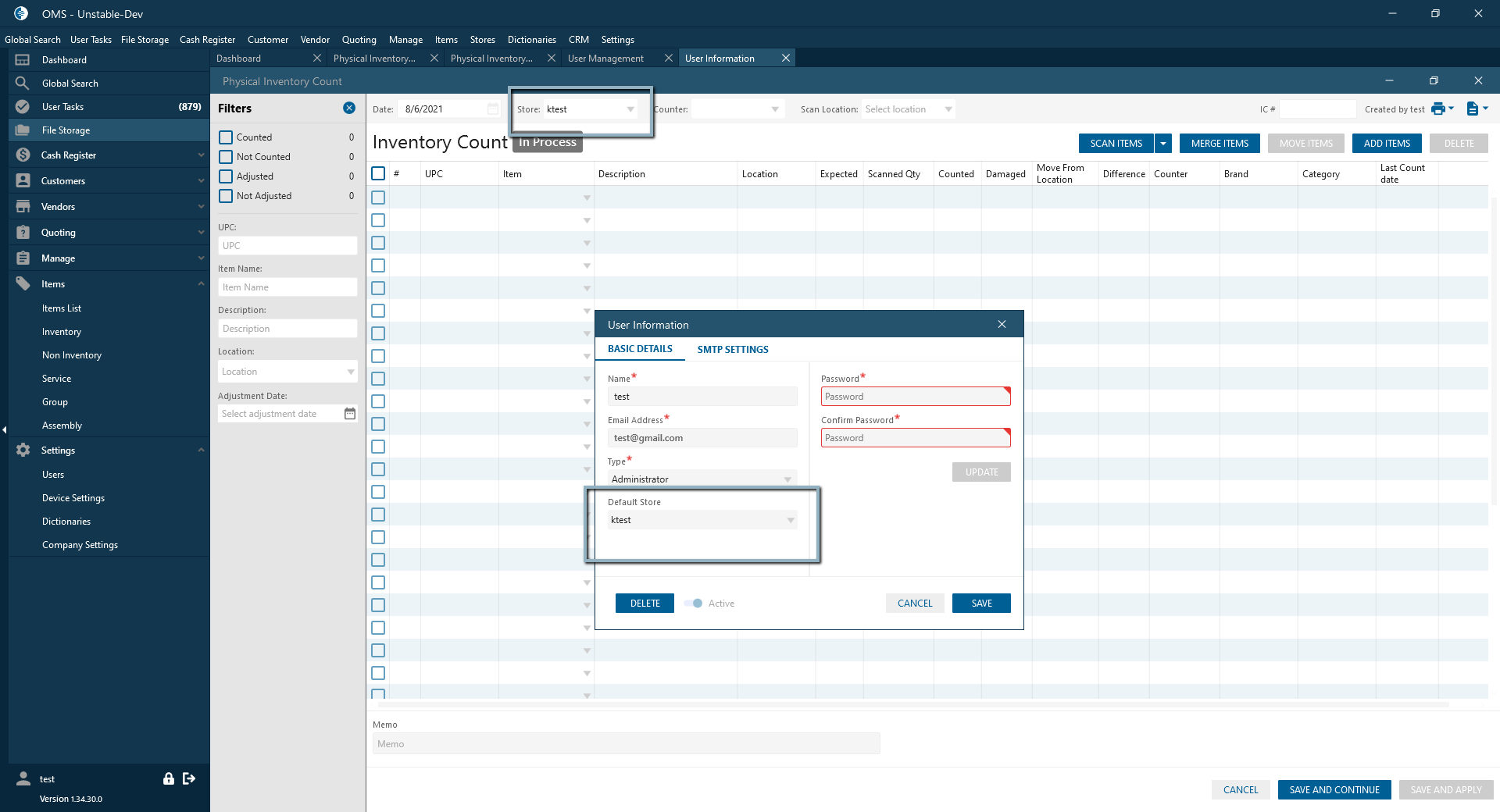Click Cancel in User Information dialog
The image size is (1500, 812).
pos(915,604)
